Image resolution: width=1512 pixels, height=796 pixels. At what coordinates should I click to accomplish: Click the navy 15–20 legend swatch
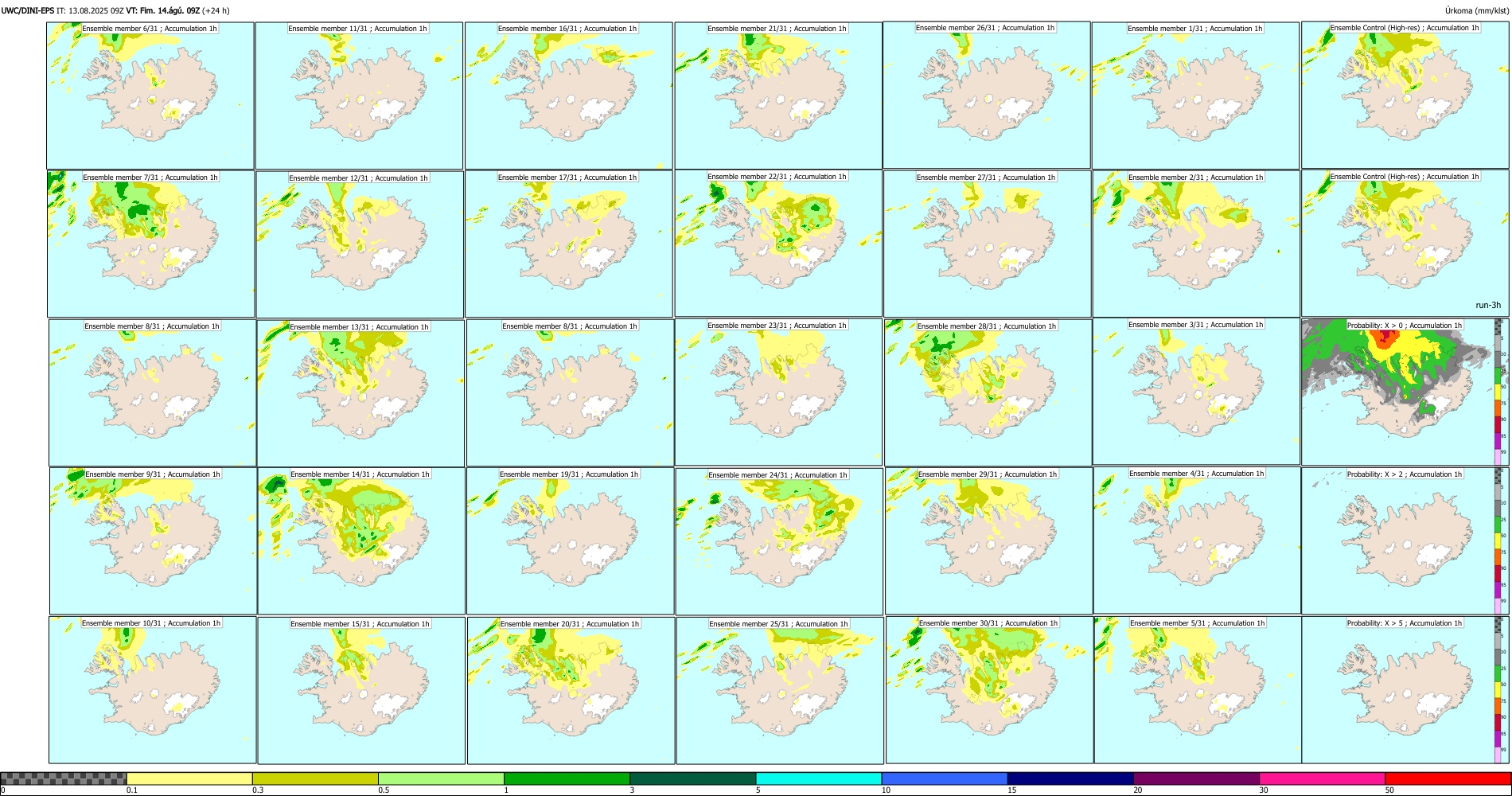coord(1070,778)
